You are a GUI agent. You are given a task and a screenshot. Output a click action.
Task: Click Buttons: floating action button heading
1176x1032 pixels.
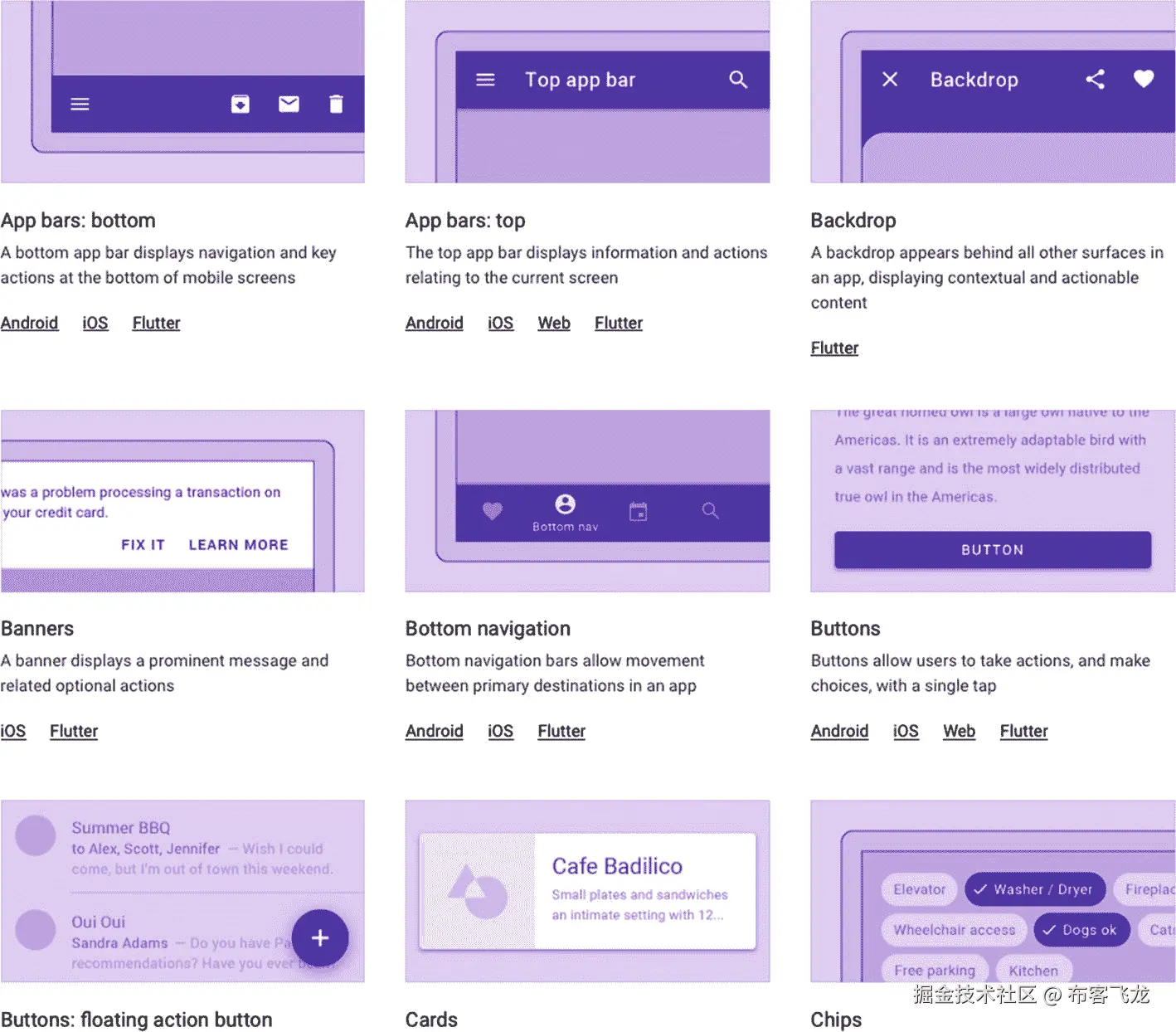[137, 1020]
